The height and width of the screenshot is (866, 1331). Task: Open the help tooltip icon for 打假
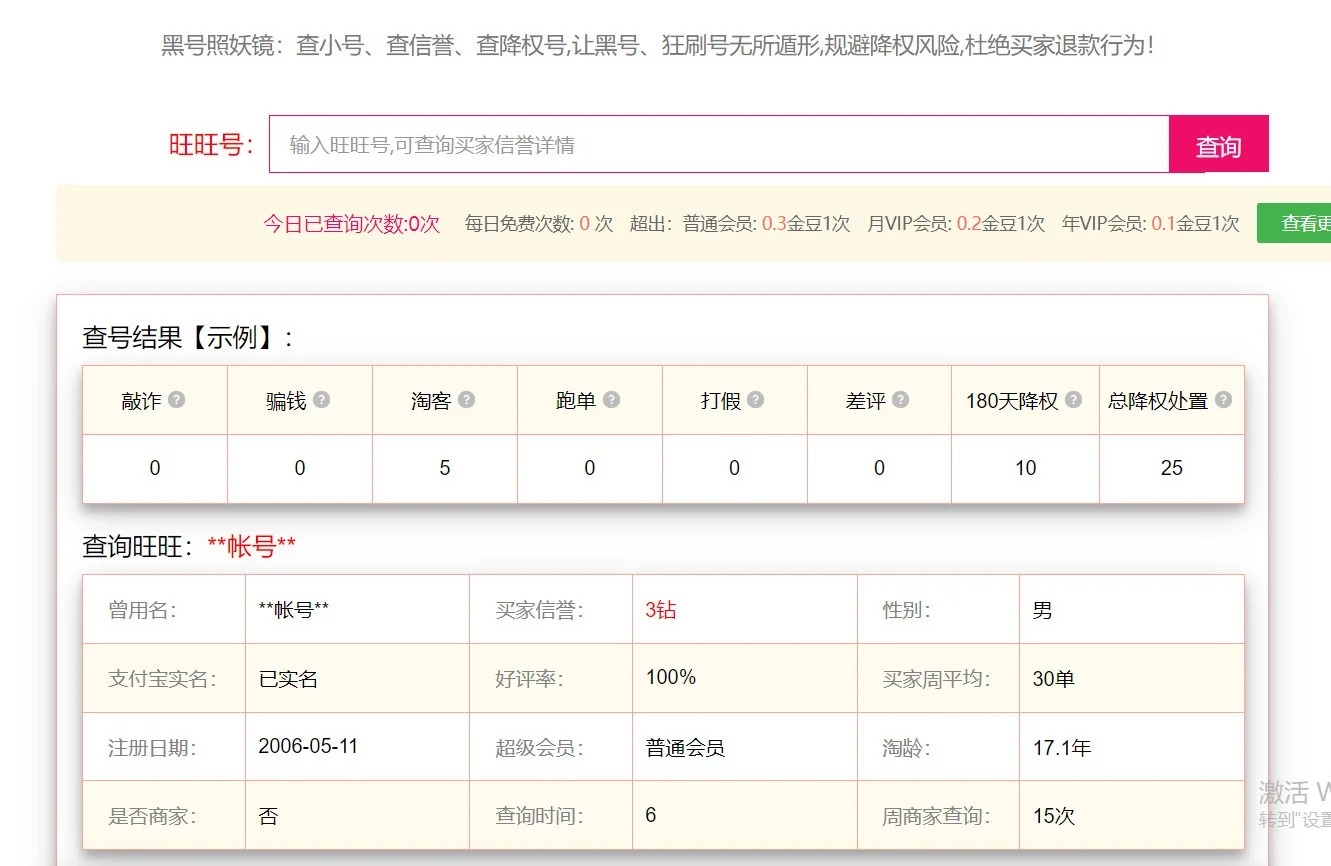[755, 399]
